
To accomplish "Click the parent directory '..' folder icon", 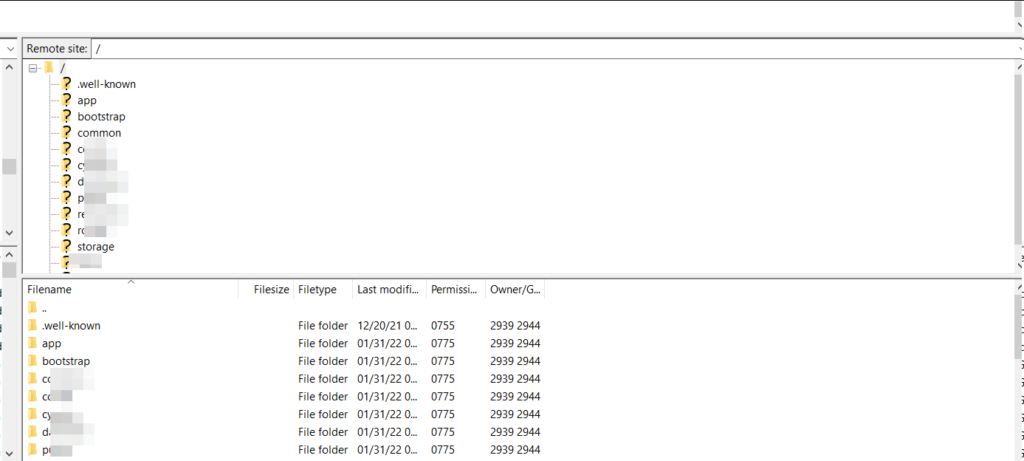I will pos(32,308).
